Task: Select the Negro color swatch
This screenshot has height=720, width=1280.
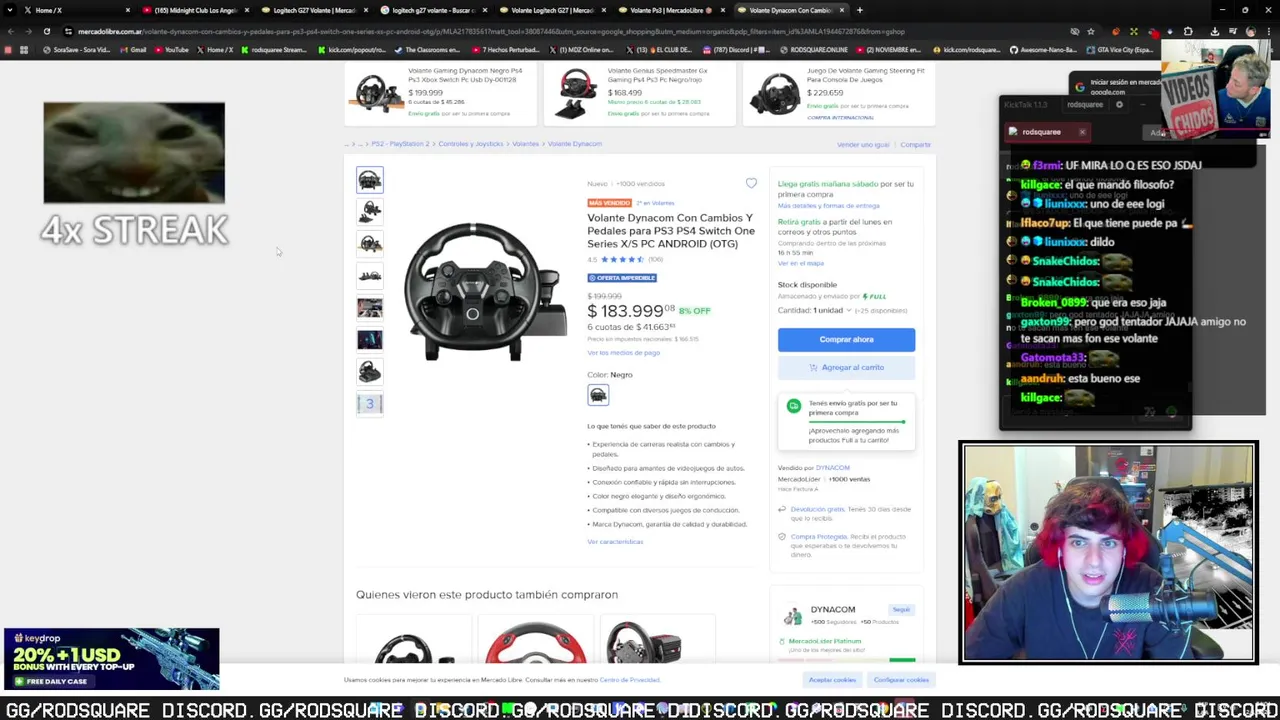Action: coord(598,395)
